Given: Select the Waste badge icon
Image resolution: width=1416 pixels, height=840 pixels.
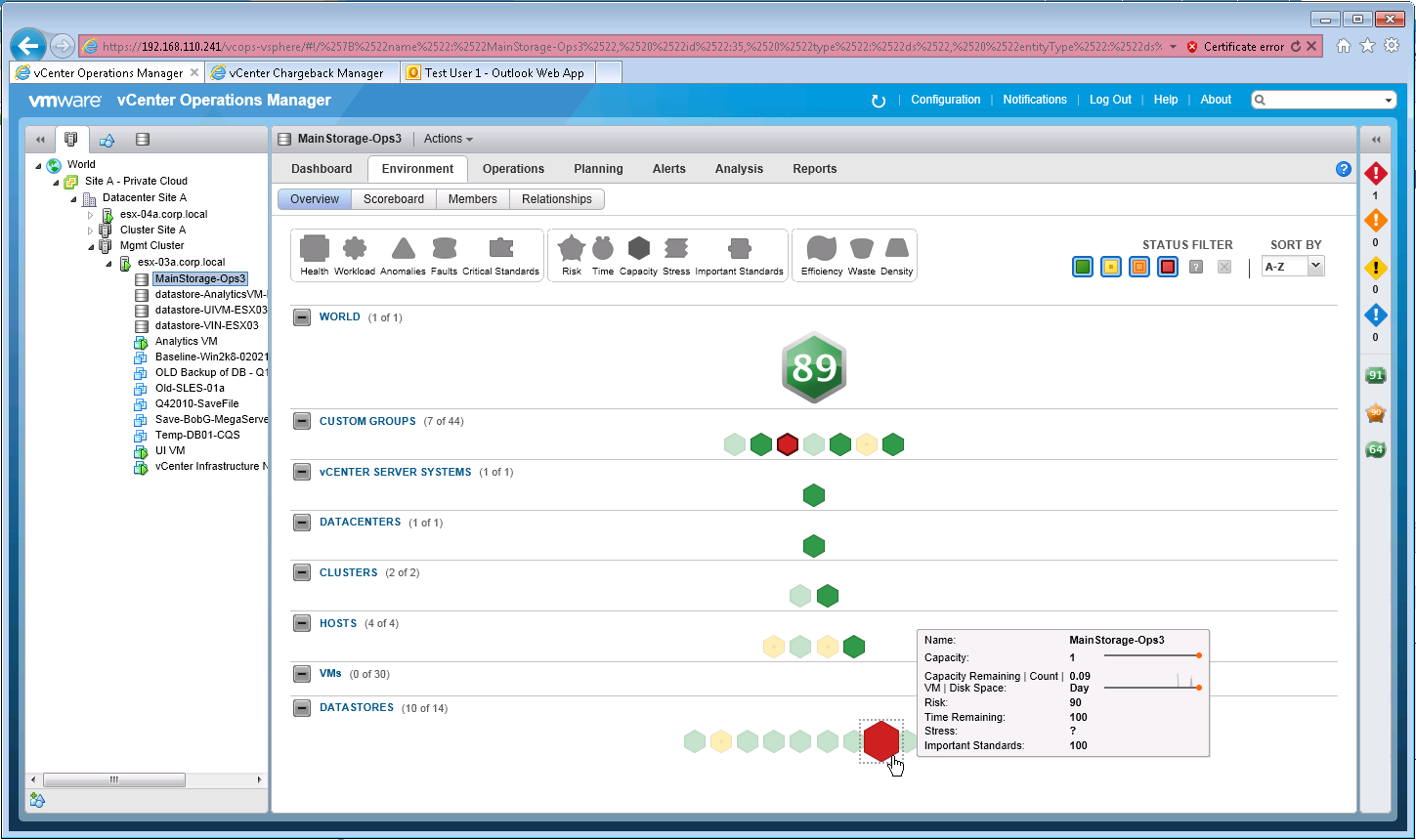Looking at the screenshot, I should click(862, 248).
